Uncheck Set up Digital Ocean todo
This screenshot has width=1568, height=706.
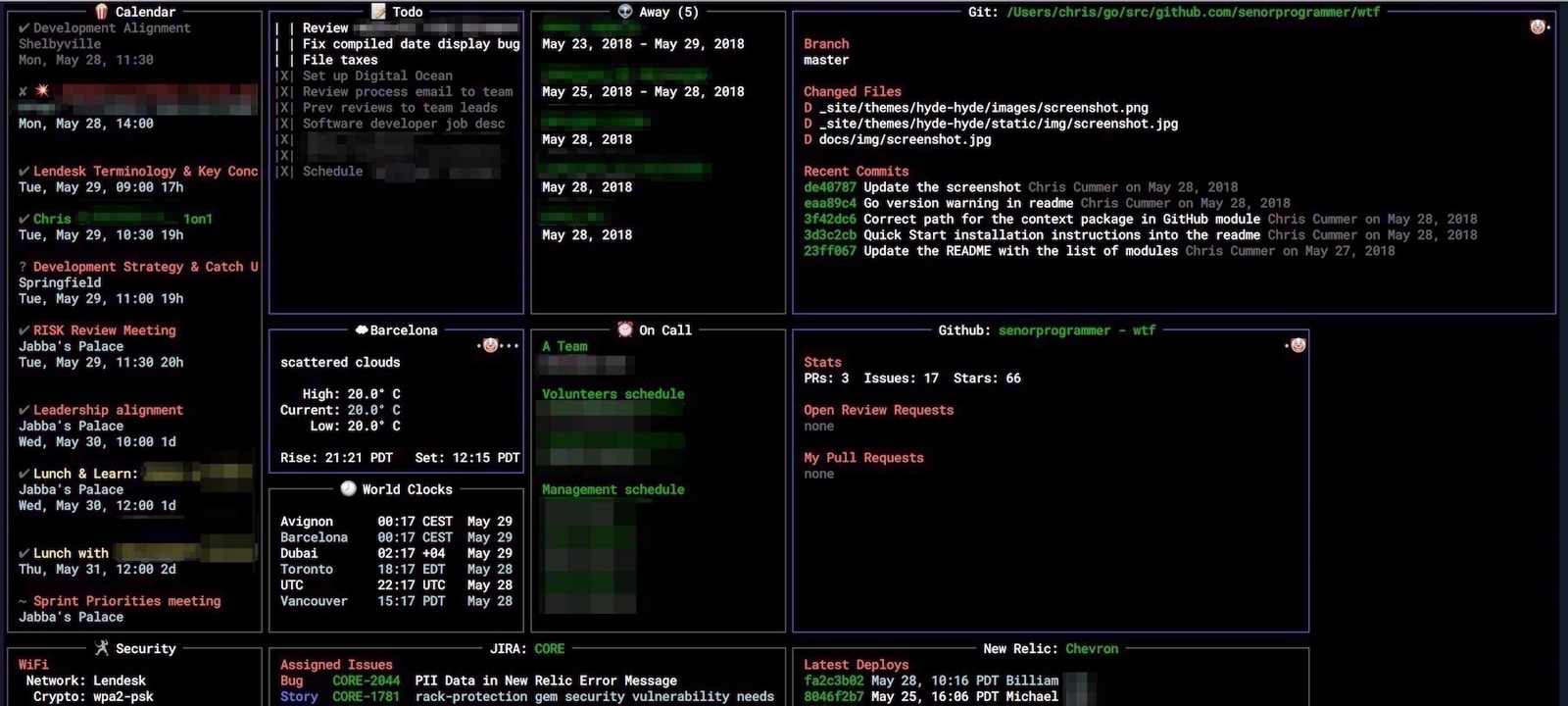[x=284, y=76]
